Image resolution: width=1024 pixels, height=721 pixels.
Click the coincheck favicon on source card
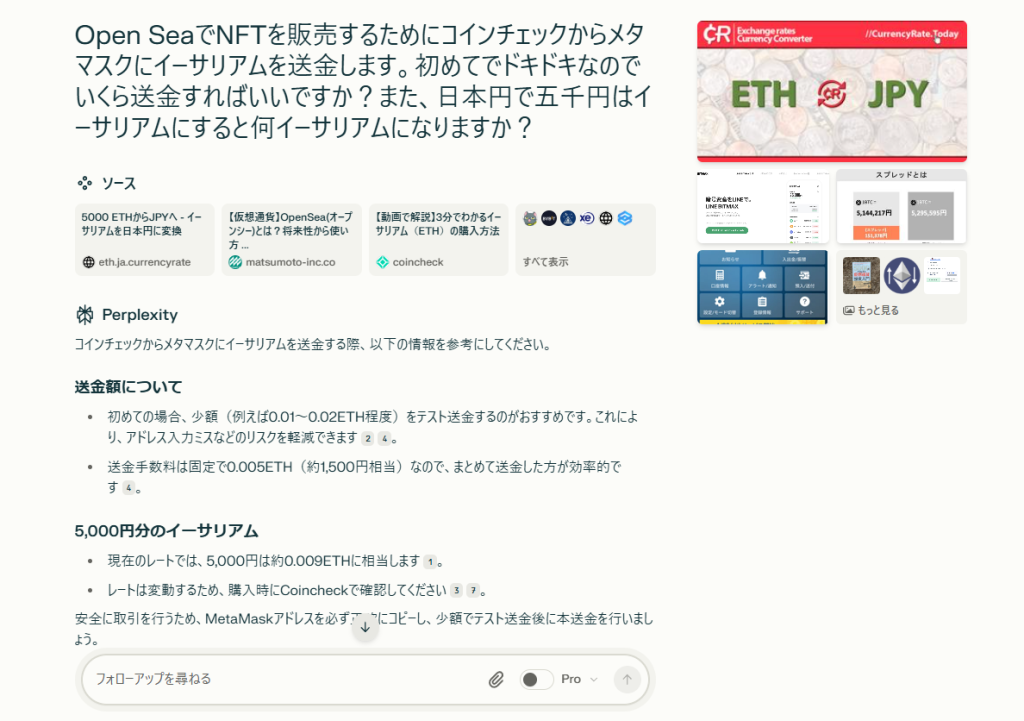382,262
